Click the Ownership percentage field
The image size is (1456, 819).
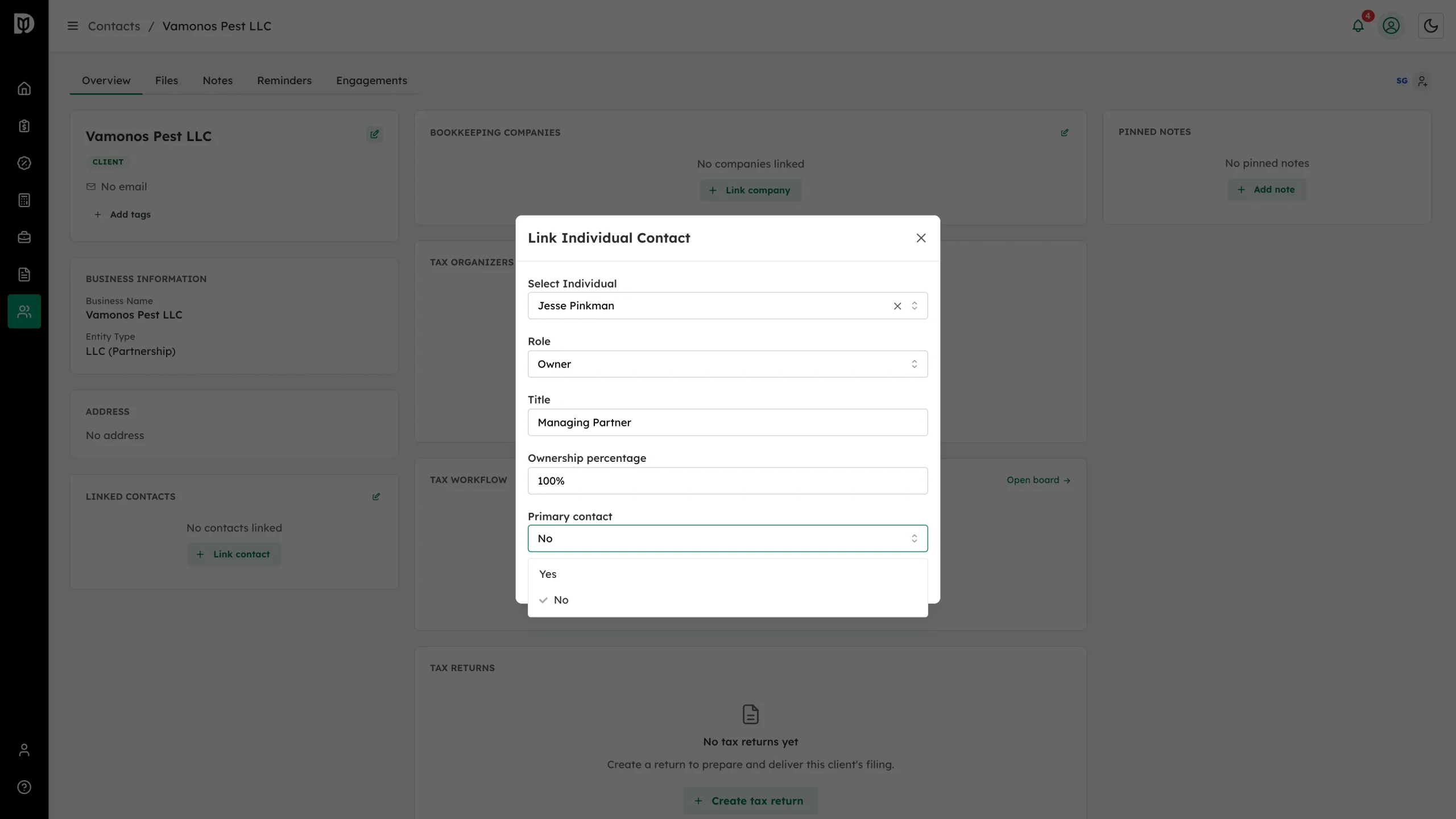tap(727, 481)
